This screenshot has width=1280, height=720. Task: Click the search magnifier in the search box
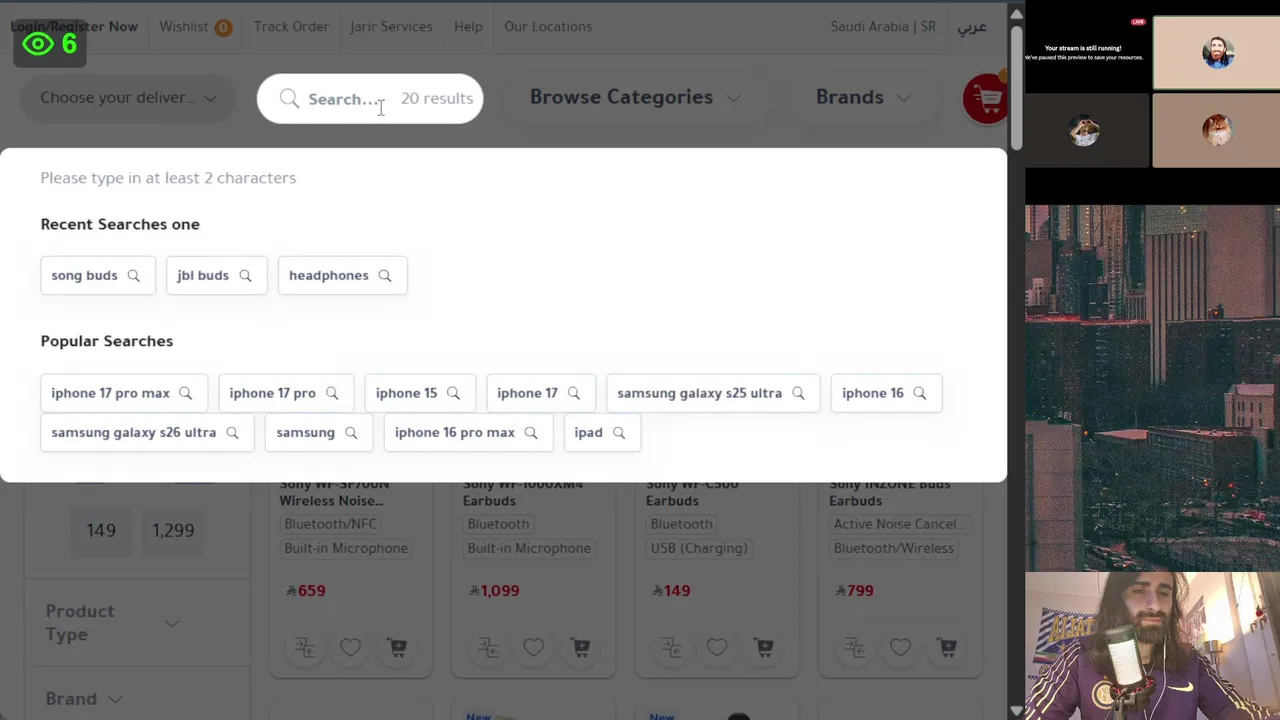(x=289, y=98)
